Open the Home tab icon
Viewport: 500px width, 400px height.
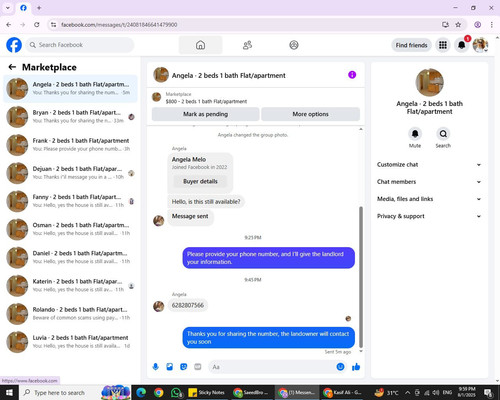200,45
